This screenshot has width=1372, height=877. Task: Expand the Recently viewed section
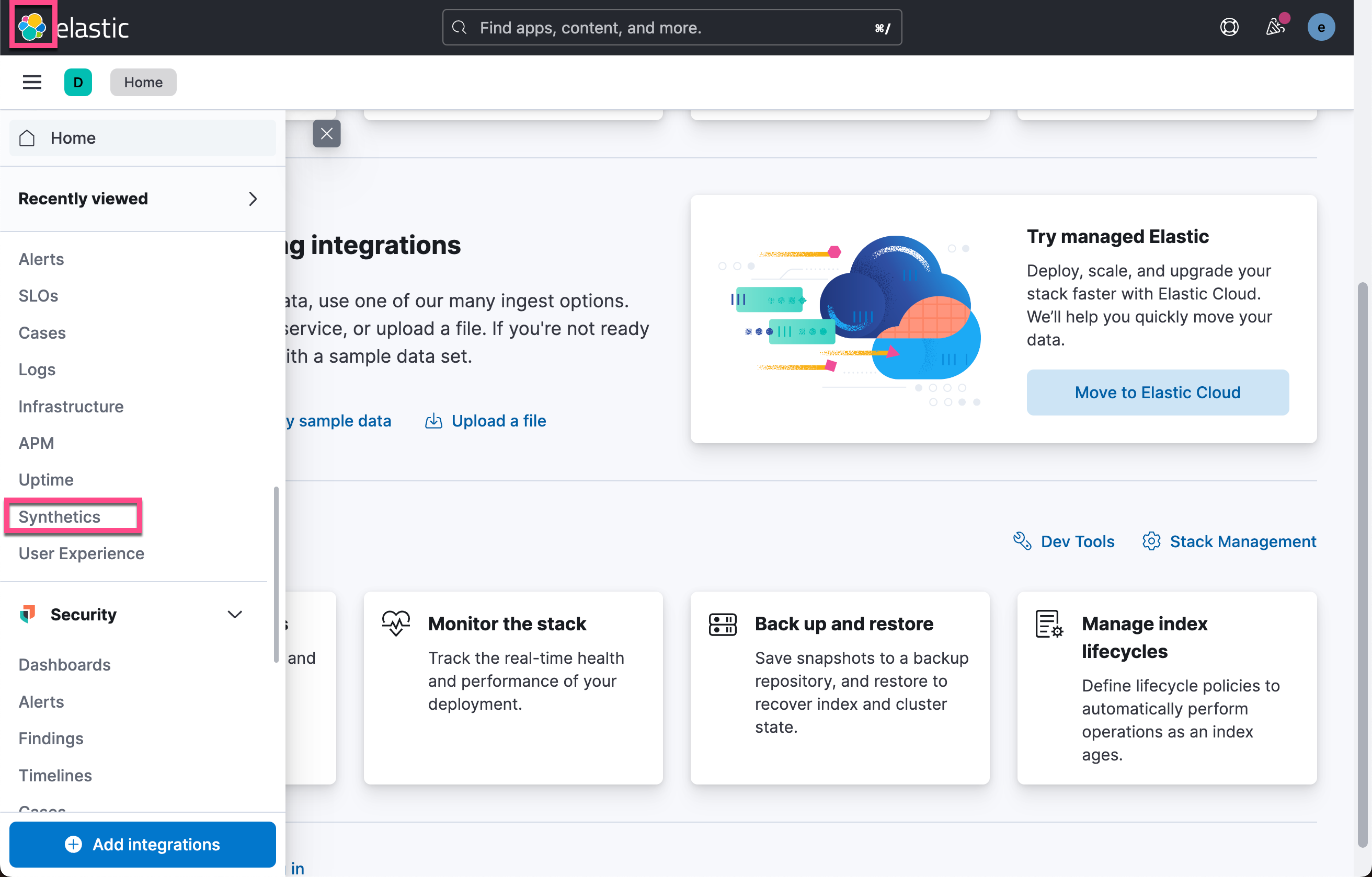253,199
